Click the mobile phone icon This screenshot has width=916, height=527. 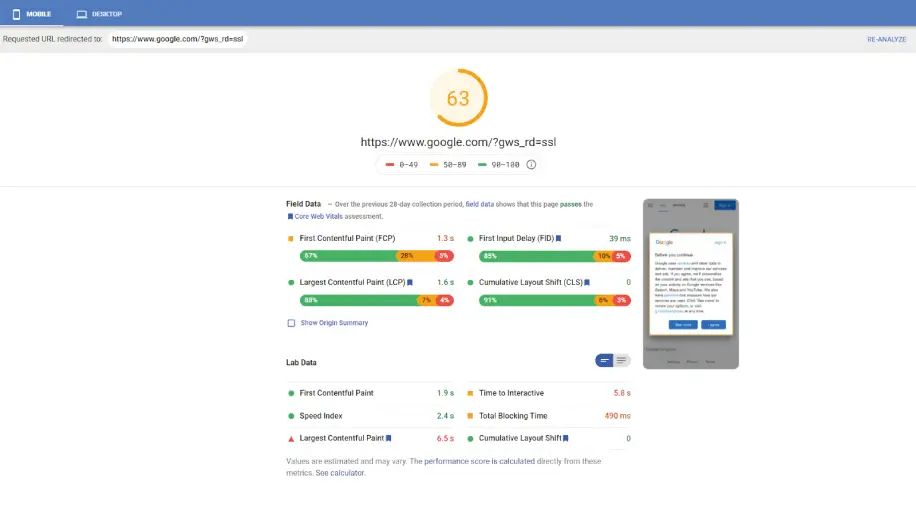pos(16,14)
